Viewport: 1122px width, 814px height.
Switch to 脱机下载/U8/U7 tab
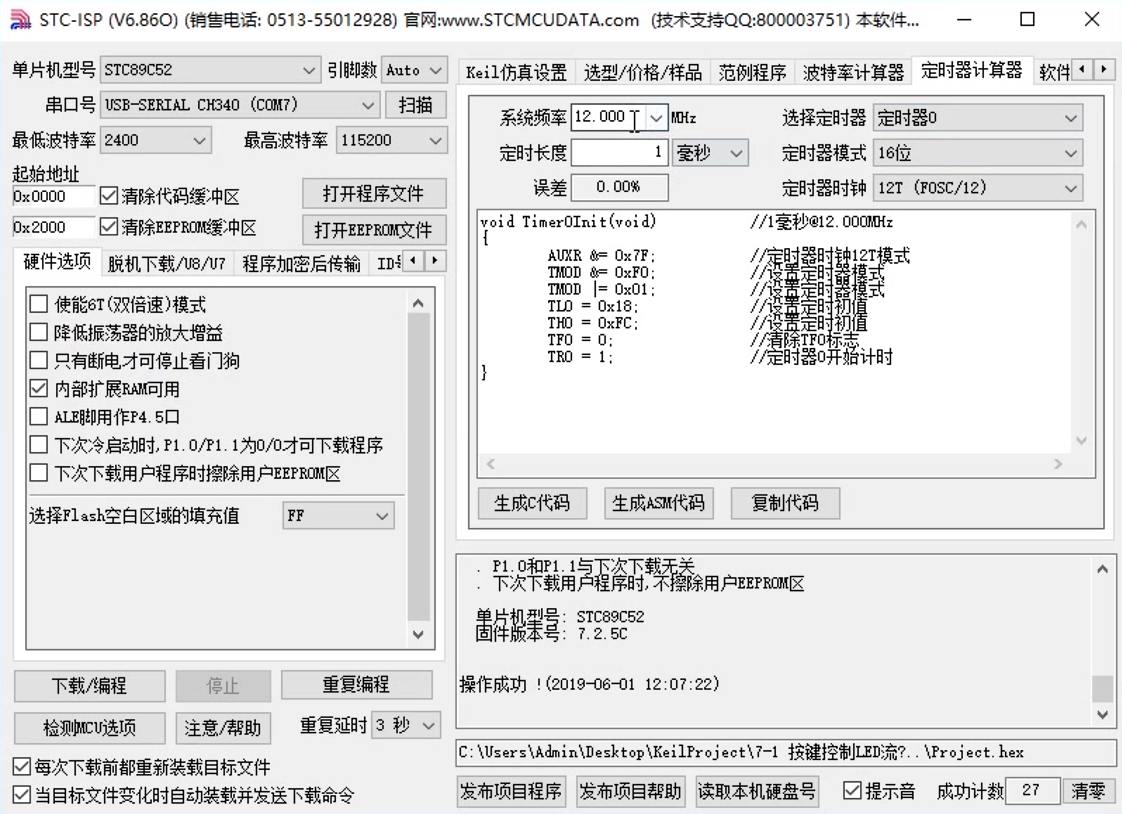tap(167, 263)
